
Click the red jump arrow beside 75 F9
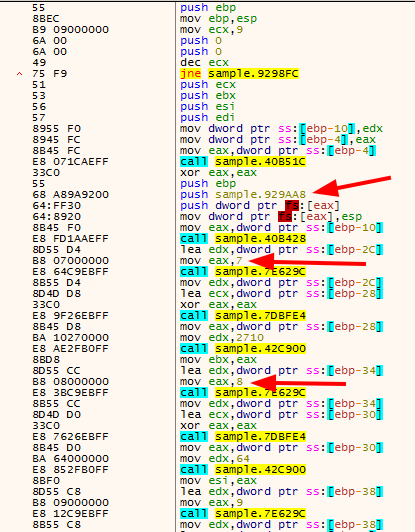click(x=20, y=74)
